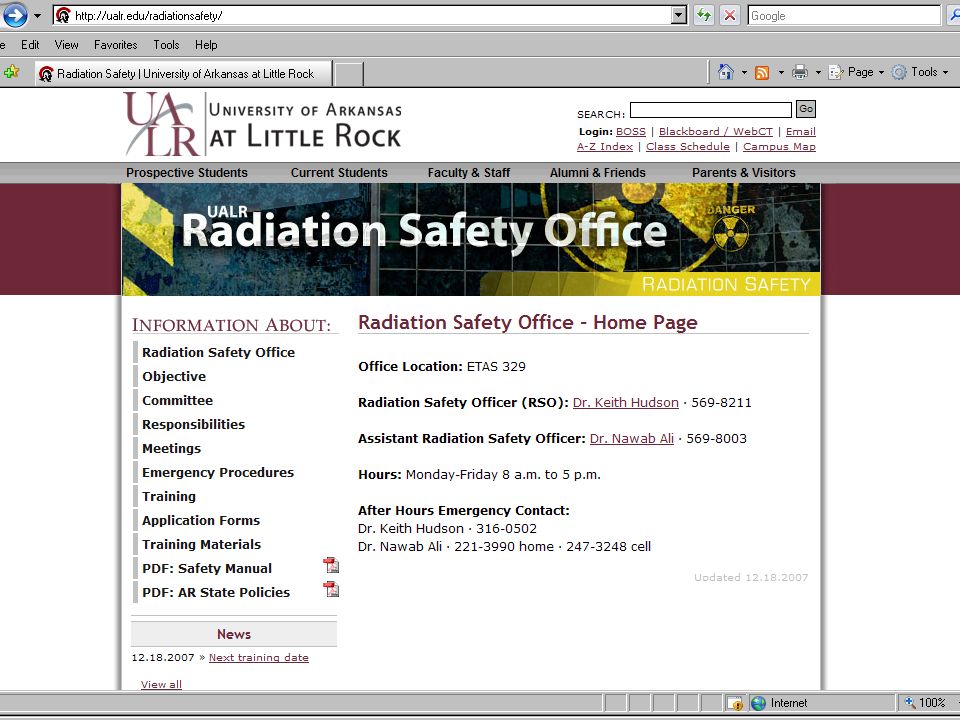Click the site favicon in address bar
This screenshot has height=720, width=960.
click(x=63, y=15)
